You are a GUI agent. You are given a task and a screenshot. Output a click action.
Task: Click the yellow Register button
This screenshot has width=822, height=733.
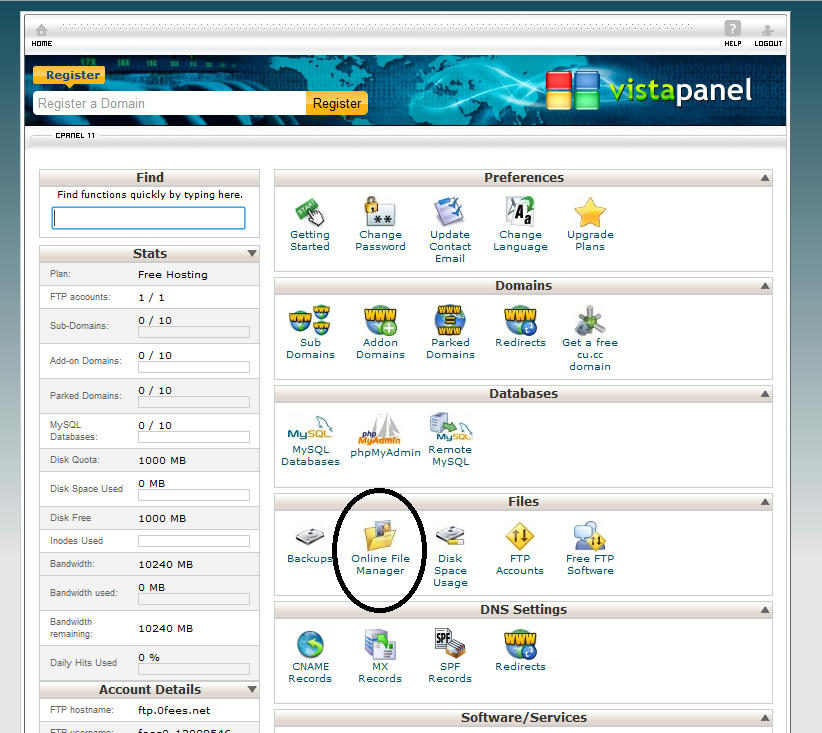coord(337,103)
